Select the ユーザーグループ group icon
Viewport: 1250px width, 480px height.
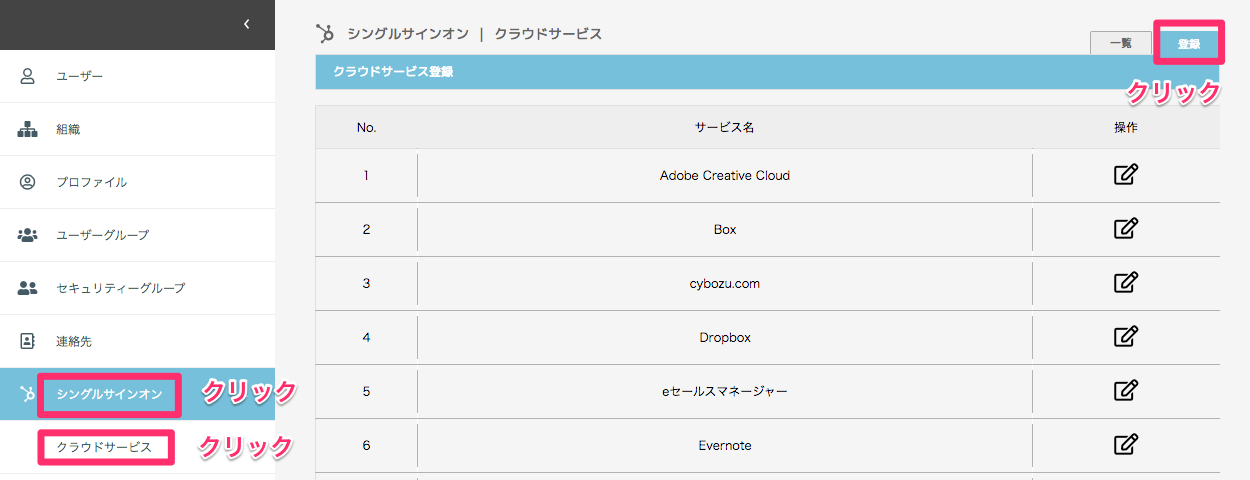[x=28, y=235]
